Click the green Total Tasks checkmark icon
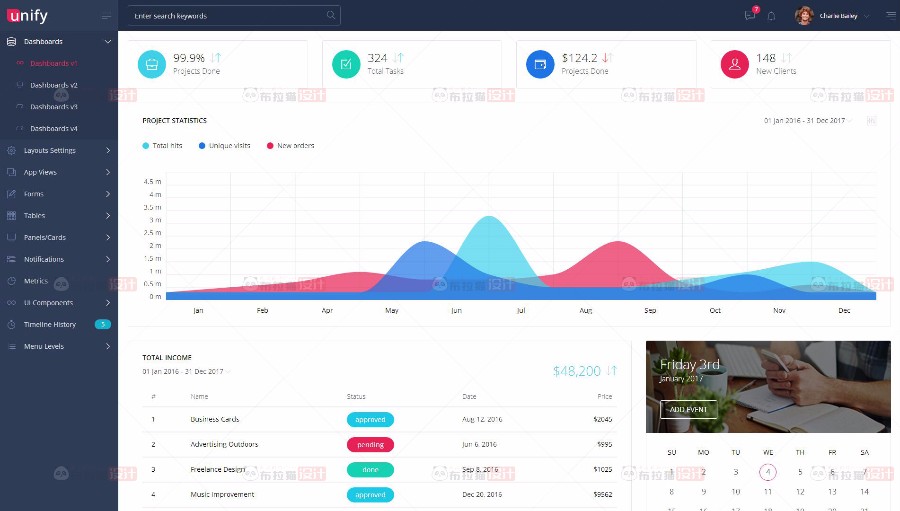 (346, 64)
